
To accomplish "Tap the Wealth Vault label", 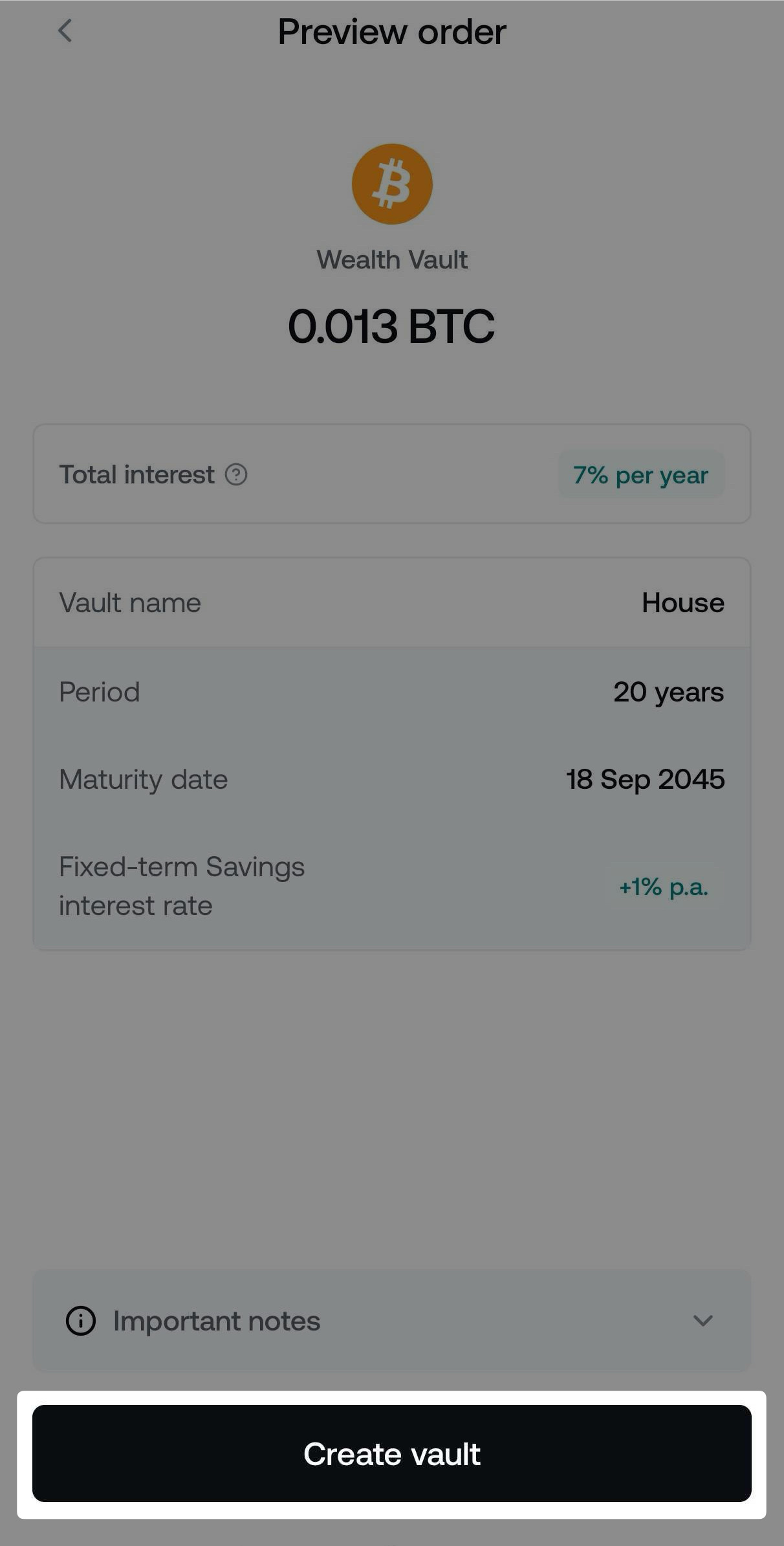I will point(392,260).
